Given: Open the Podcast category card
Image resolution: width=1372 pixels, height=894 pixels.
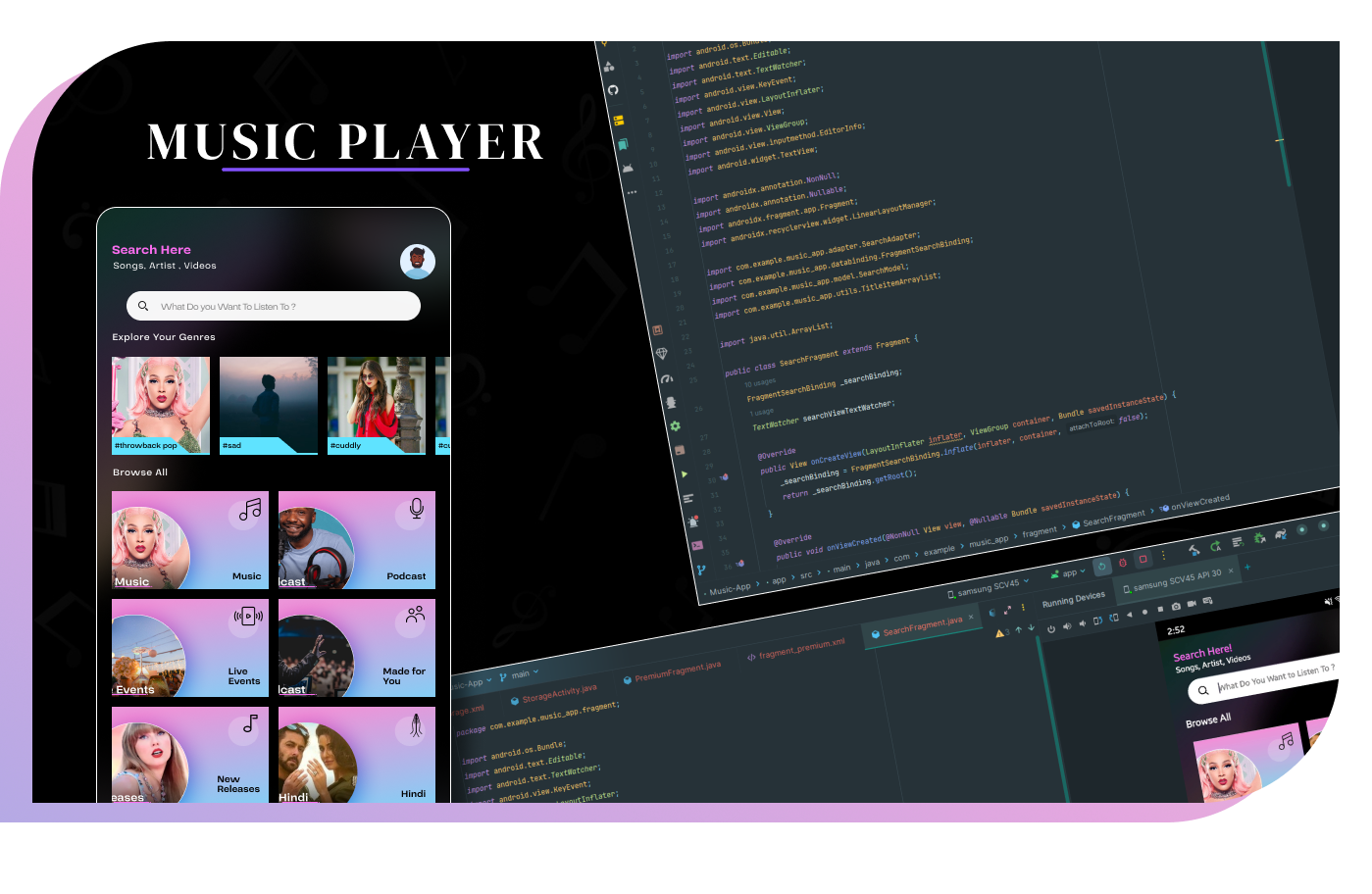Looking at the screenshot, I should [357, 540].
